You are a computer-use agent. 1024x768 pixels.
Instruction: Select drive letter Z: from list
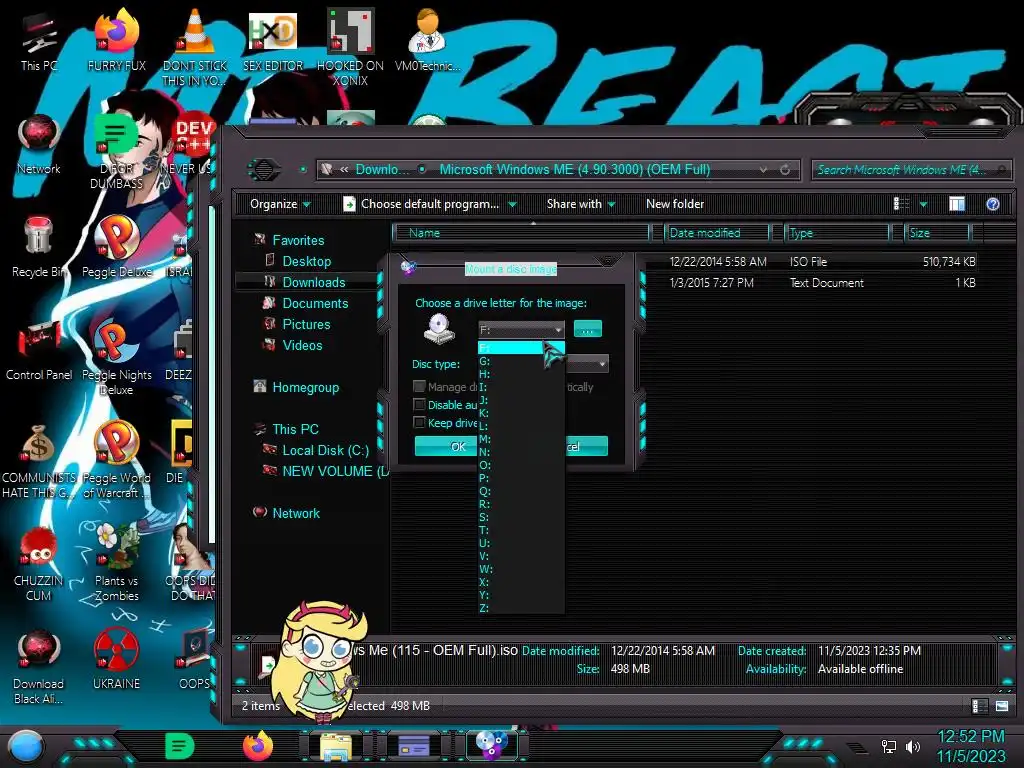(521, 608)
